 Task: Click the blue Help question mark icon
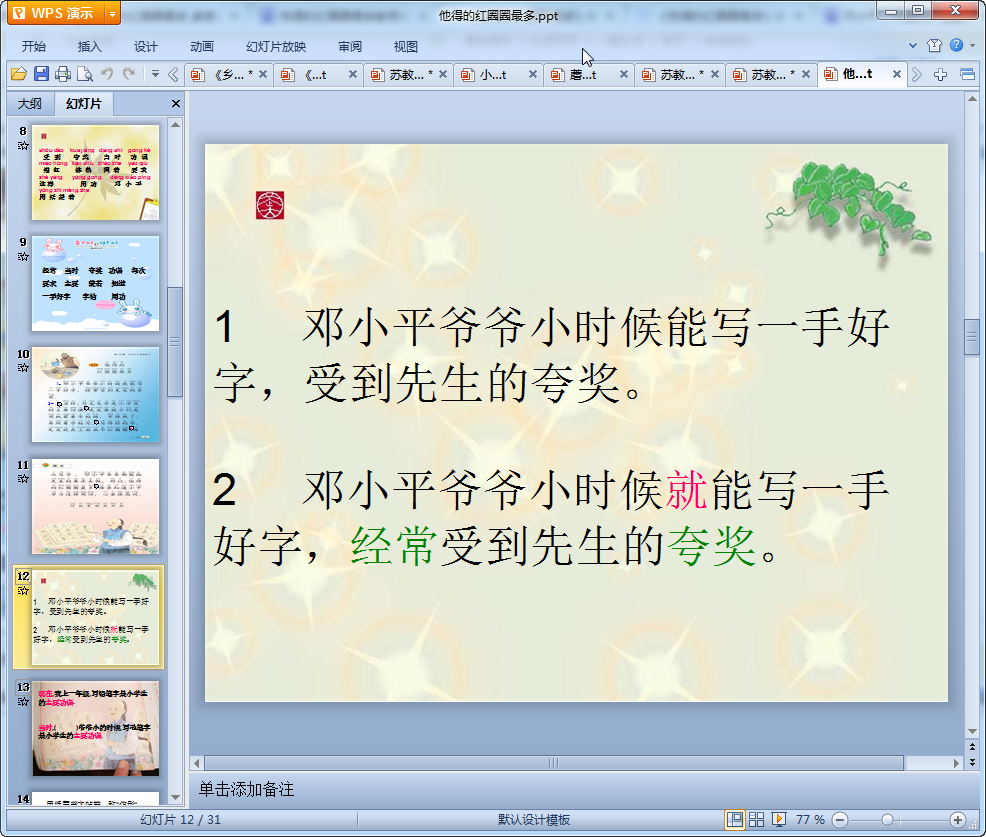956,45
